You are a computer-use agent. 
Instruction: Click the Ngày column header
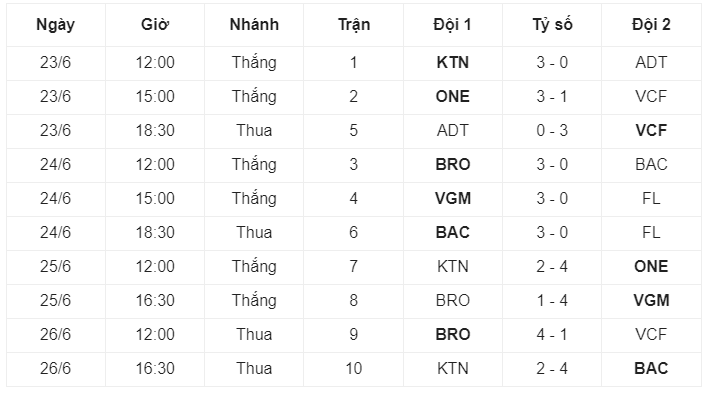55,25
